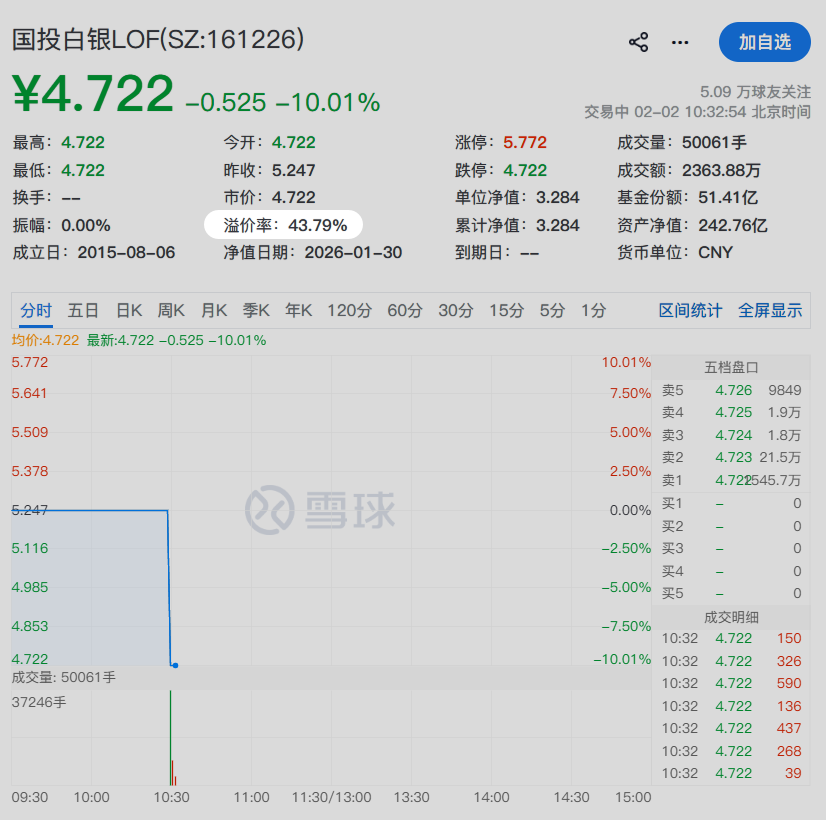Open the three-dot more options menu
This screenshot has height=820, width=826.
pyautogui.click(x=680, y=42)
